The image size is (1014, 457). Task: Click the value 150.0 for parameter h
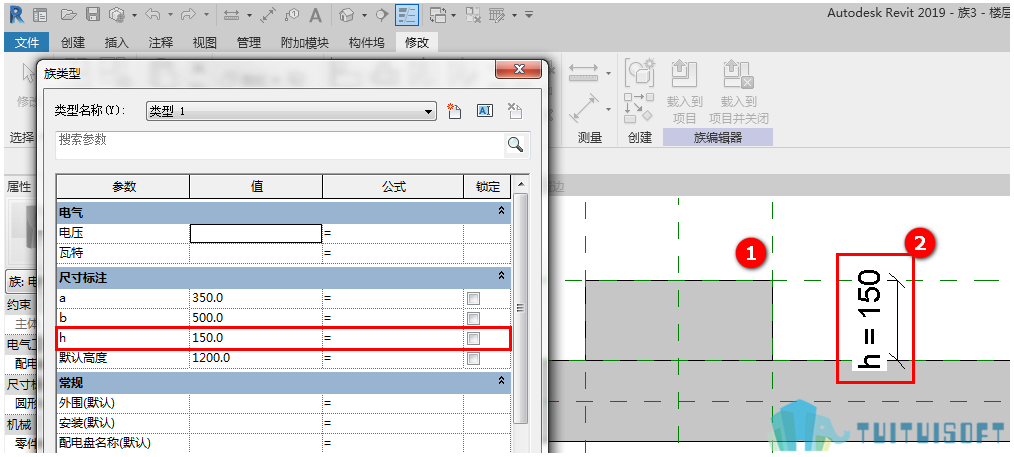point(256,339)
